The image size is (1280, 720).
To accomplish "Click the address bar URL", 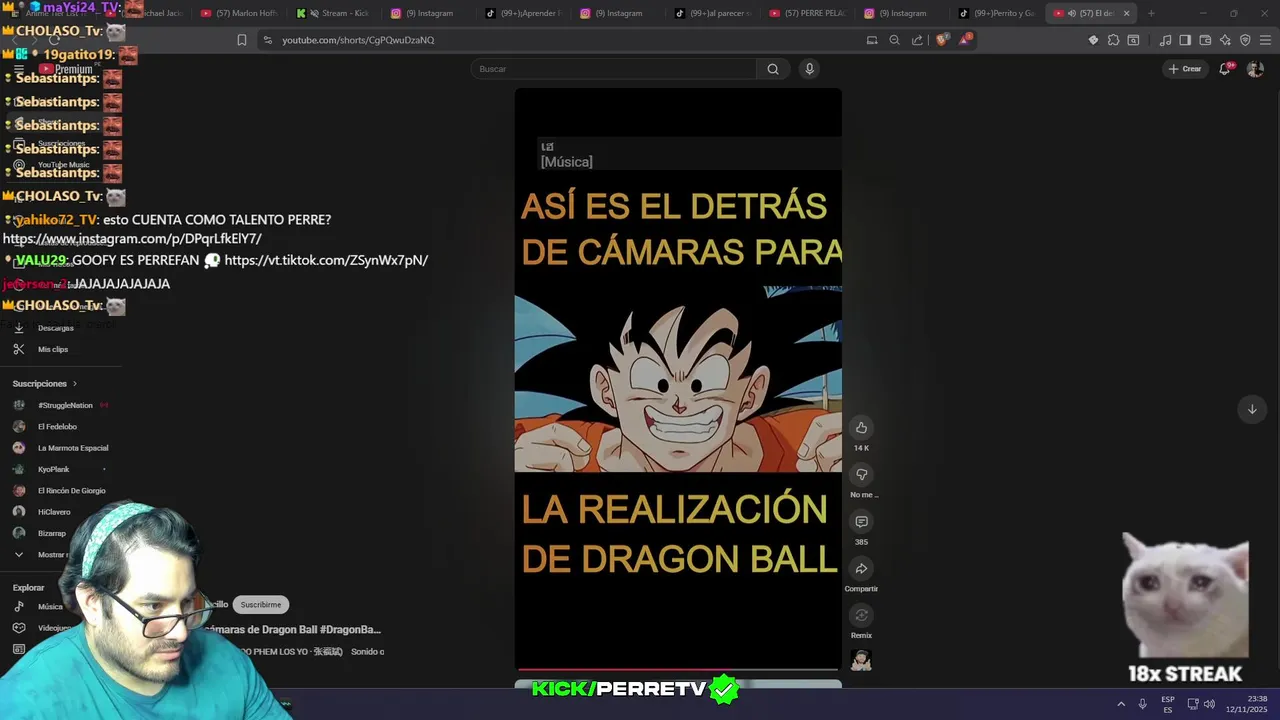I will [x=358, y=40].
